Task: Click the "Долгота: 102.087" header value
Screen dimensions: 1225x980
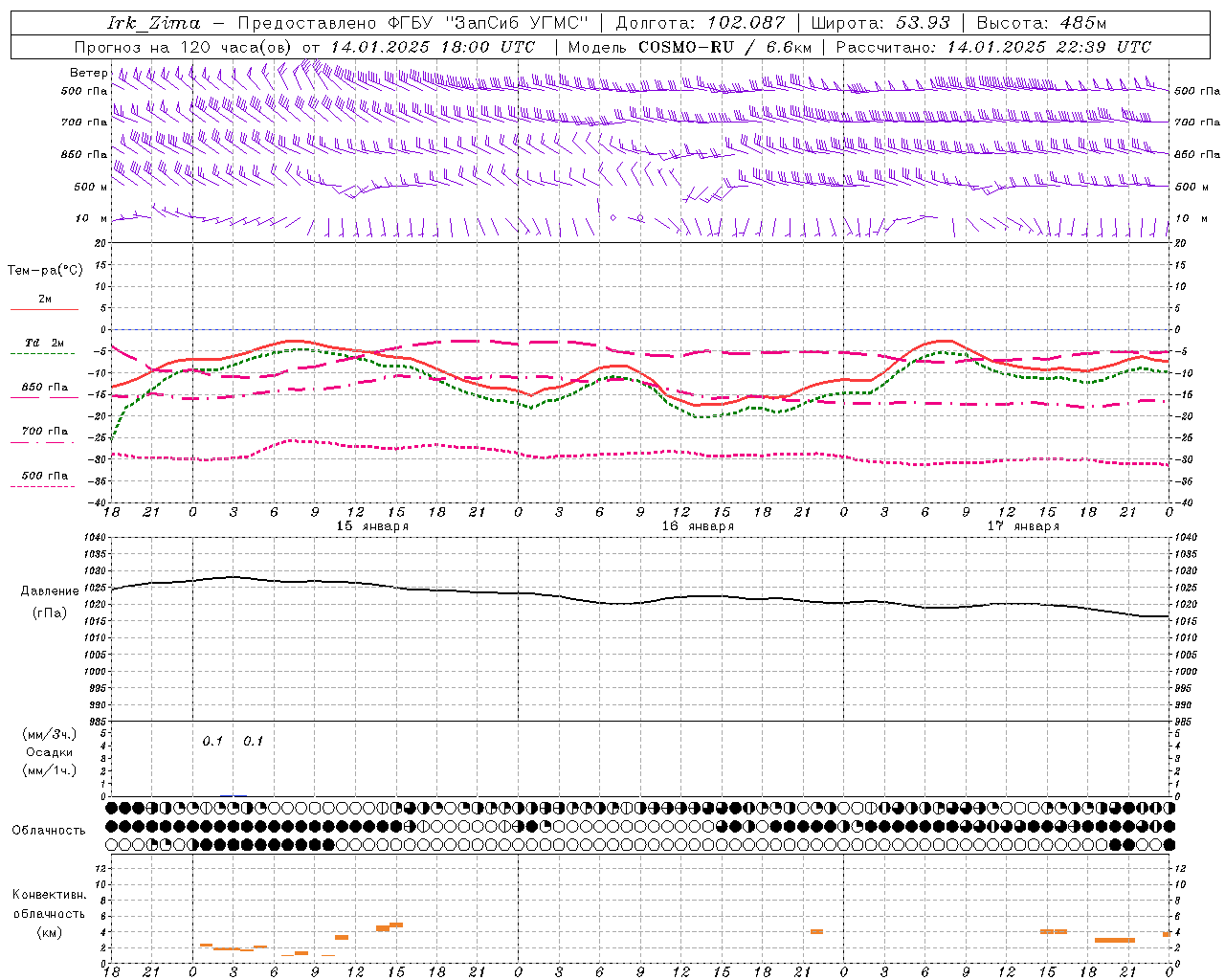Action: pos(700,23)
